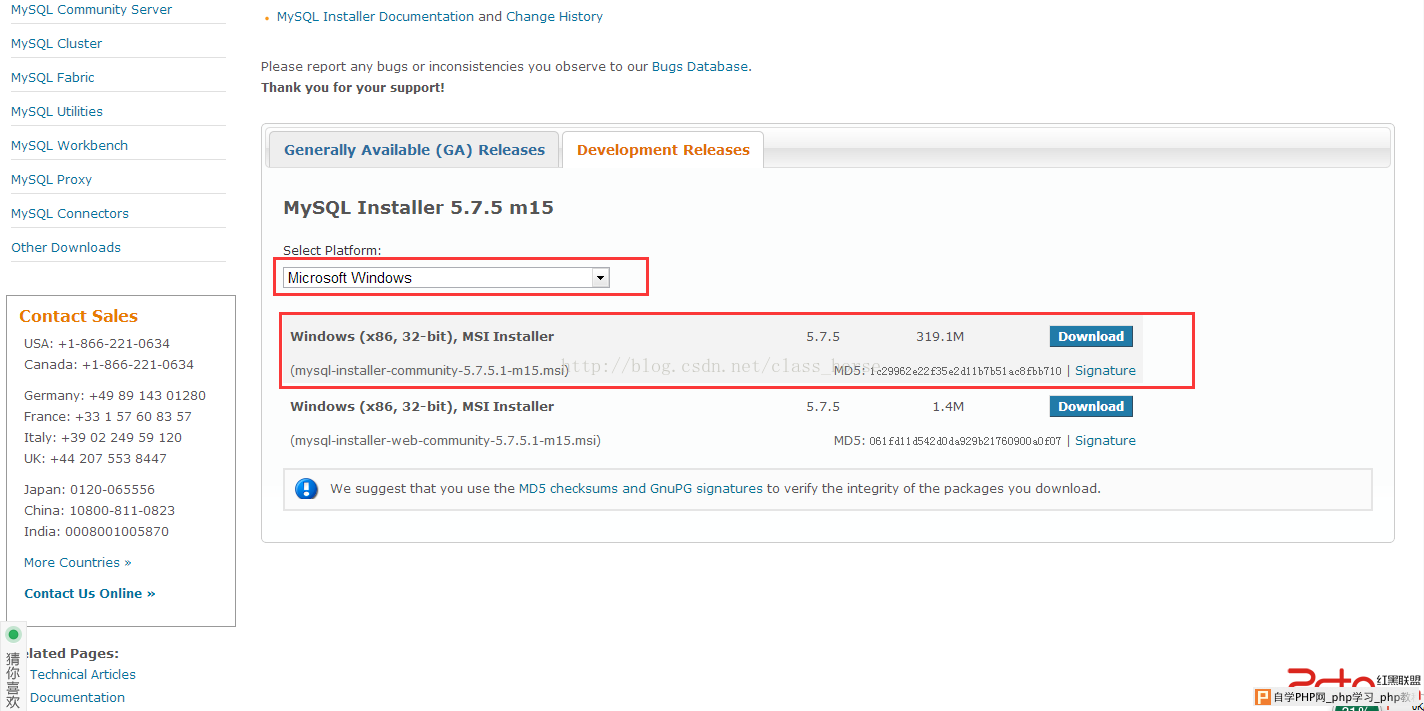Click the "UK: +44 207 553 8447" line

tap(95, 459)
